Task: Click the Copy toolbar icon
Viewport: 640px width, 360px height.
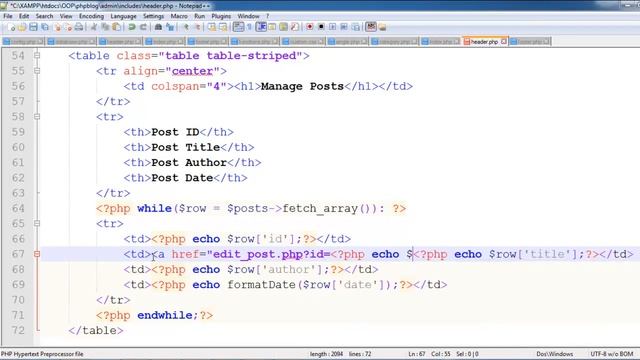Action: [105, 27]
